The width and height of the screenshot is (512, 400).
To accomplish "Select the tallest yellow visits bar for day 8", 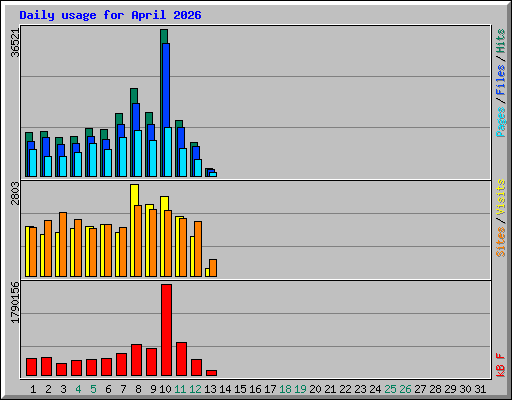I will pos(133,230).
